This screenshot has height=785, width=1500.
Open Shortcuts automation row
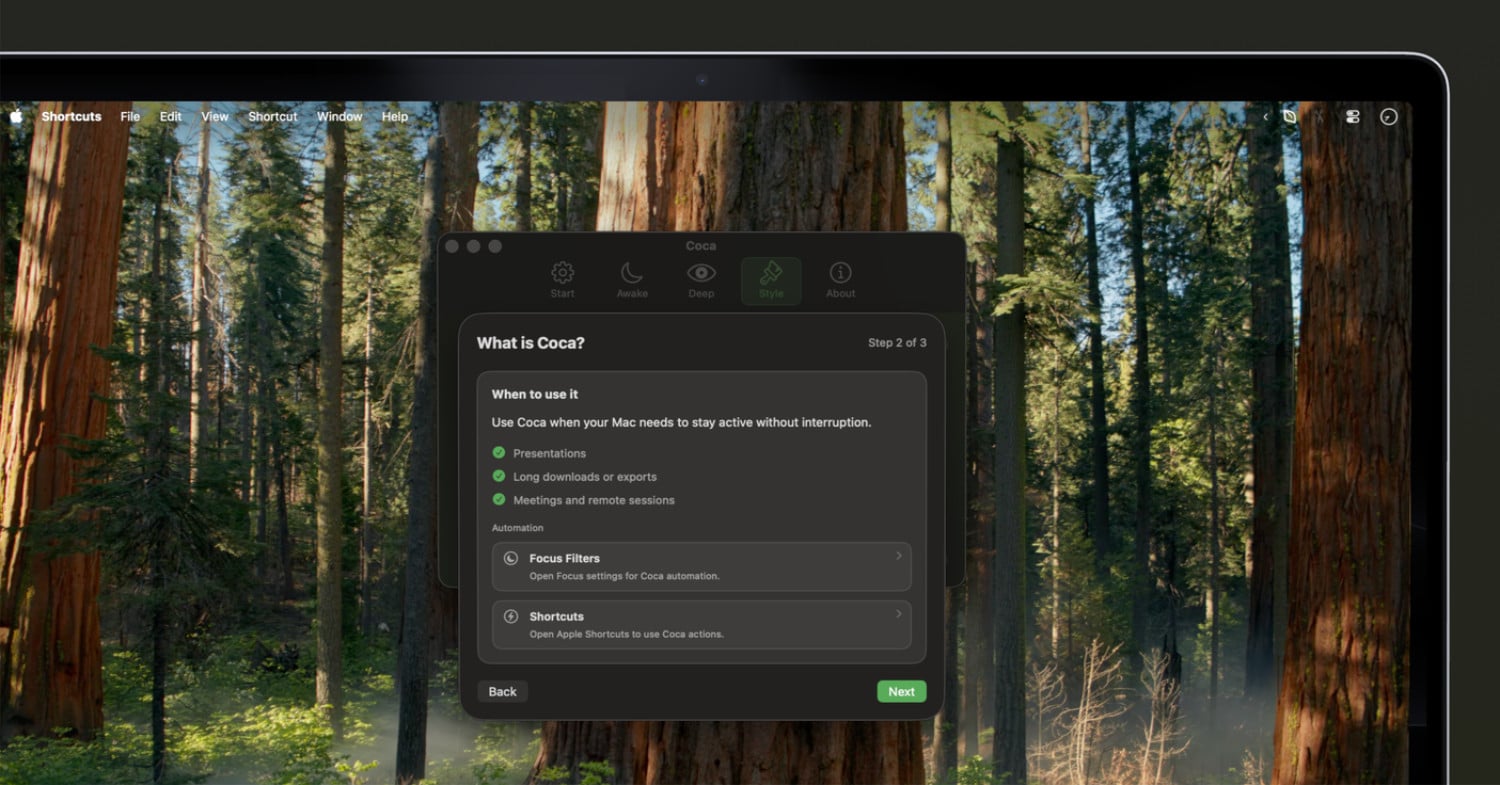(702, 625)
